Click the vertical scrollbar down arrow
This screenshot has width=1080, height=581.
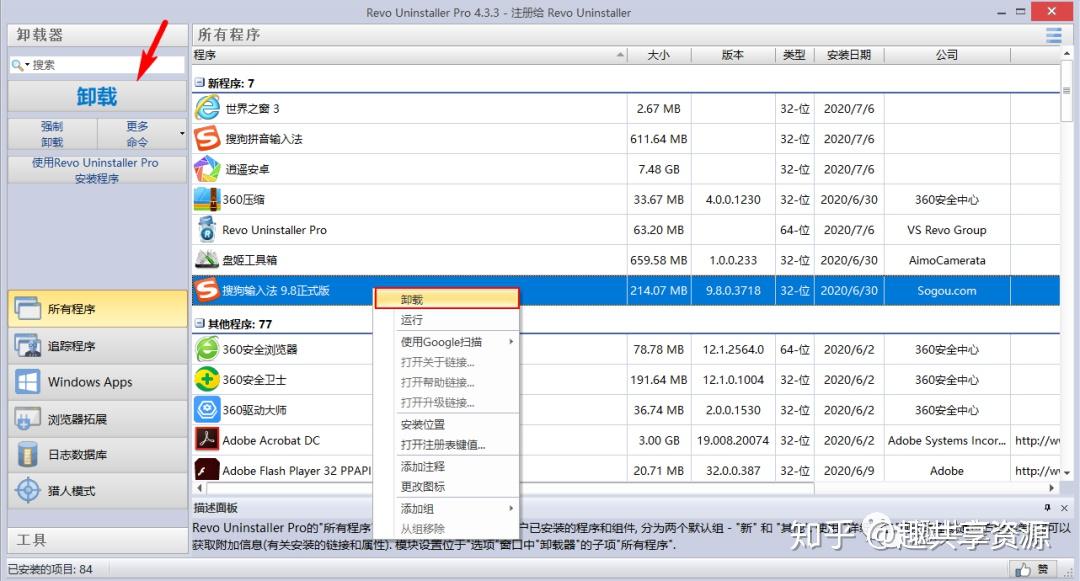pos(1066,473)
